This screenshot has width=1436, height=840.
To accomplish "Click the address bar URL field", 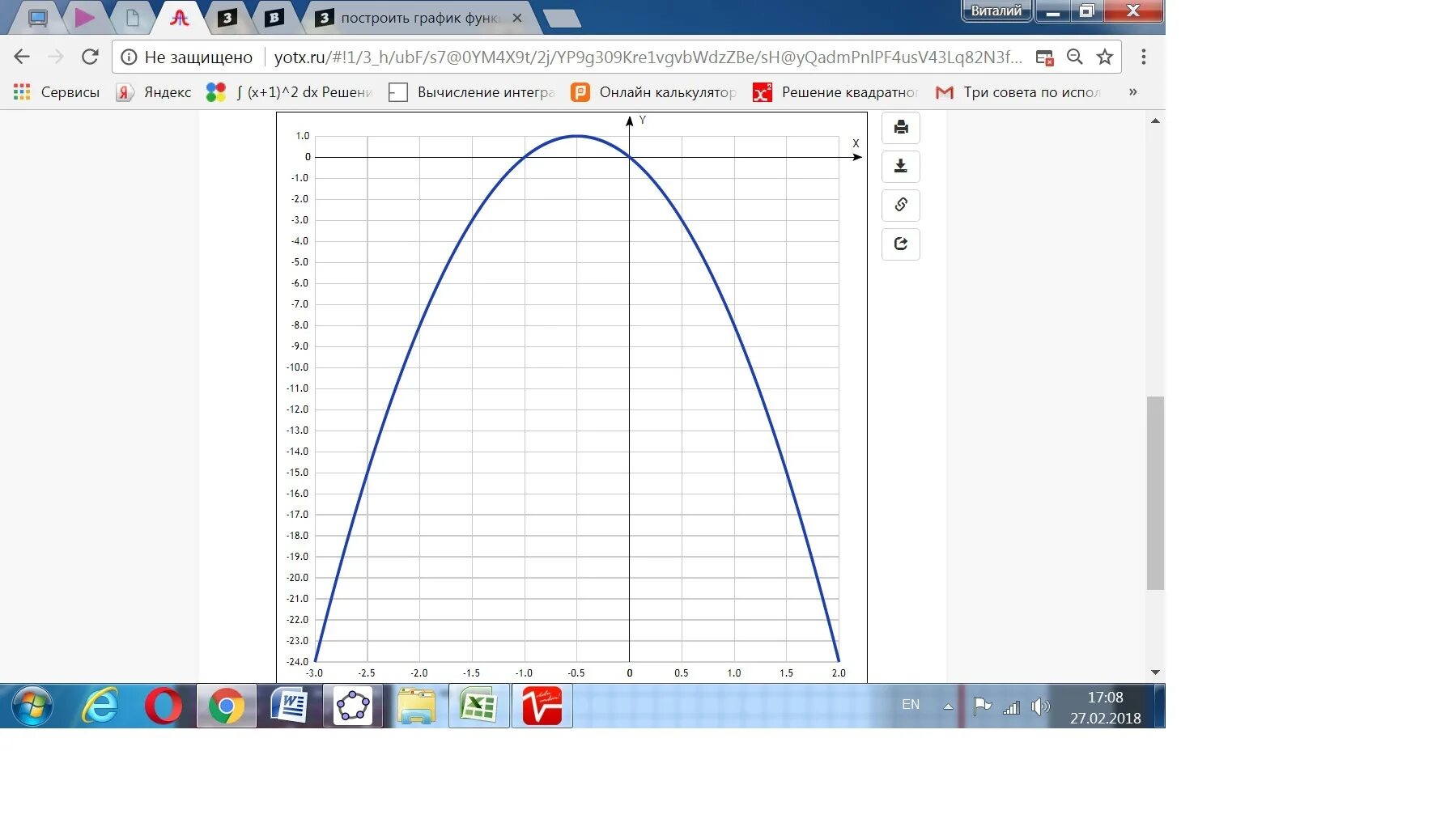I will click(648, 57).
